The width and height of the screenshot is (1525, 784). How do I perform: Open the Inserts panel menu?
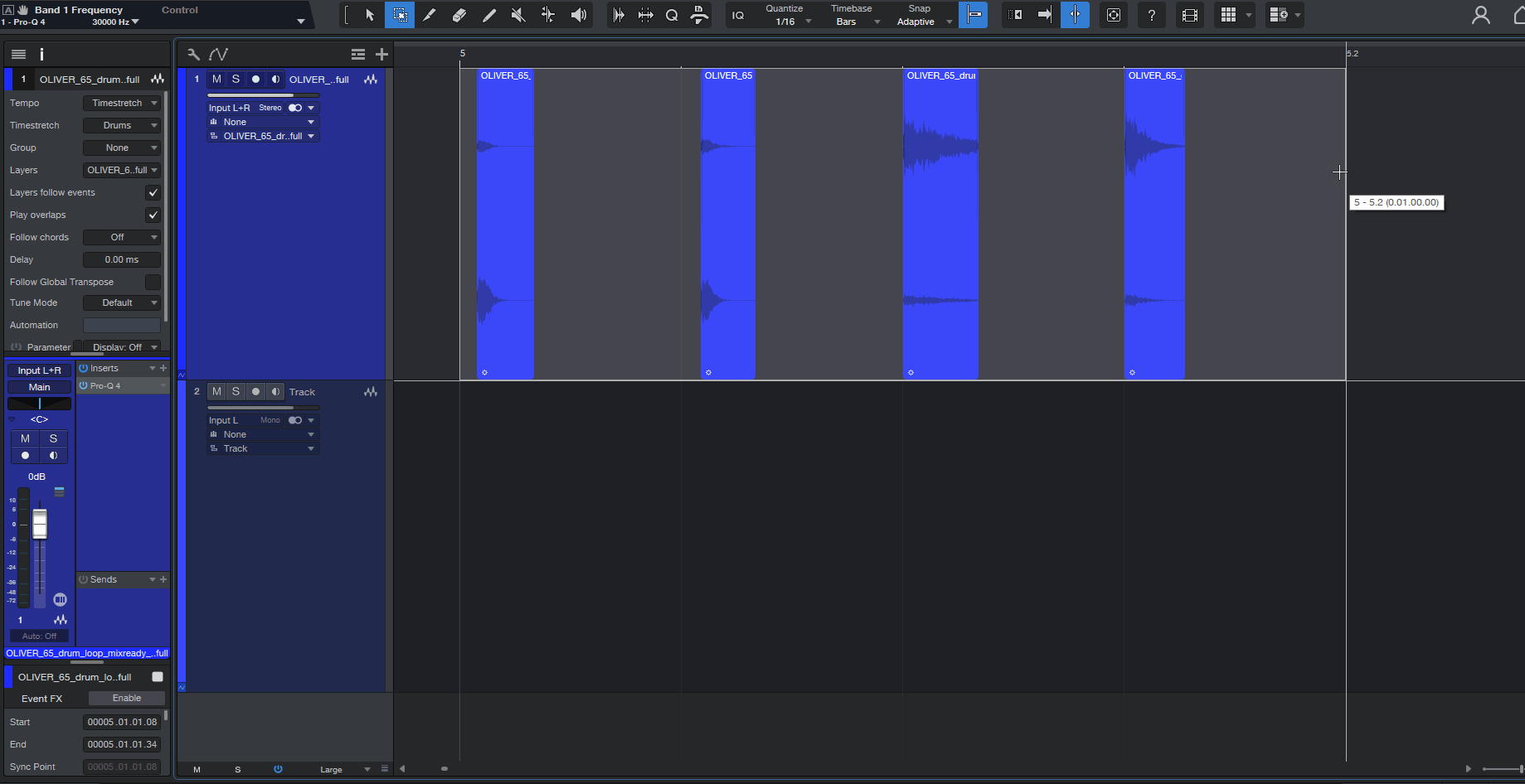click(x=153, y=368)
